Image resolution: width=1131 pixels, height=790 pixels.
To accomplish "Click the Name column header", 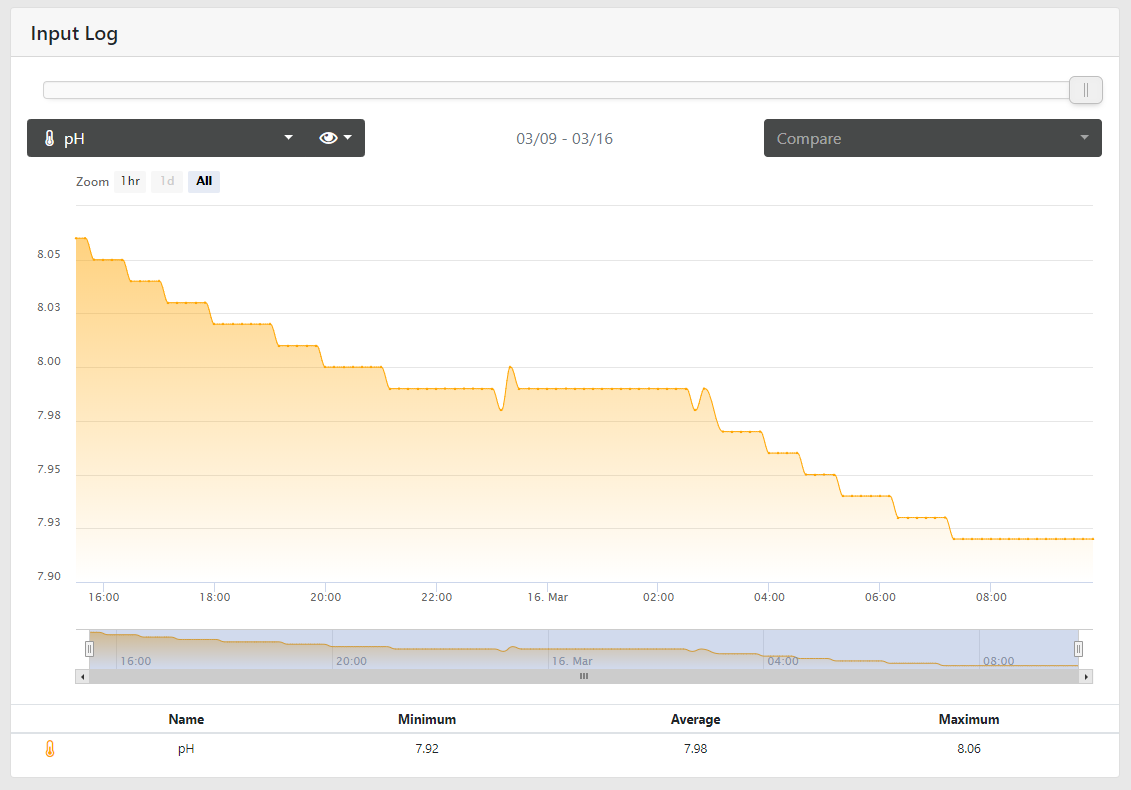I will click(186, 719).
